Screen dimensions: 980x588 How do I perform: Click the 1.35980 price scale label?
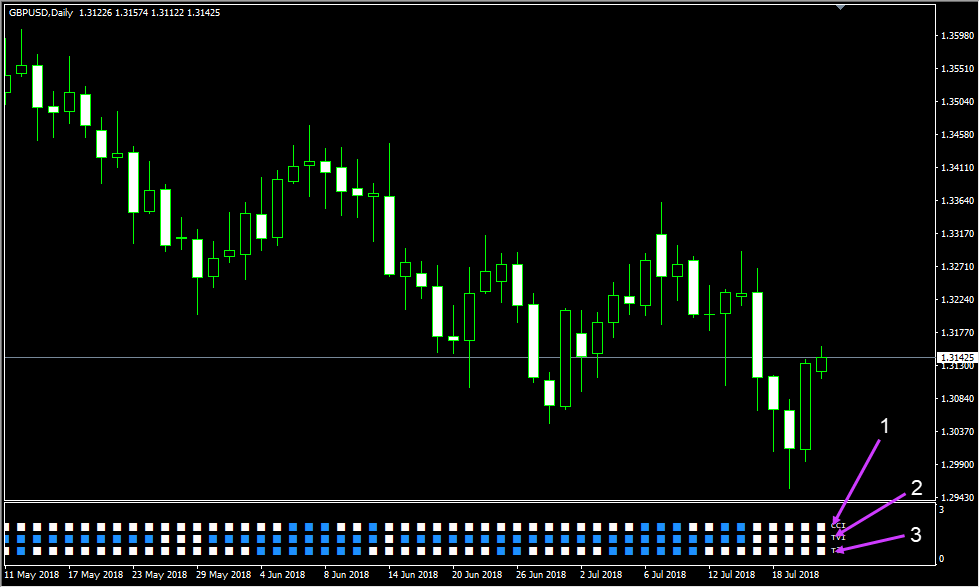click(957, 36)
